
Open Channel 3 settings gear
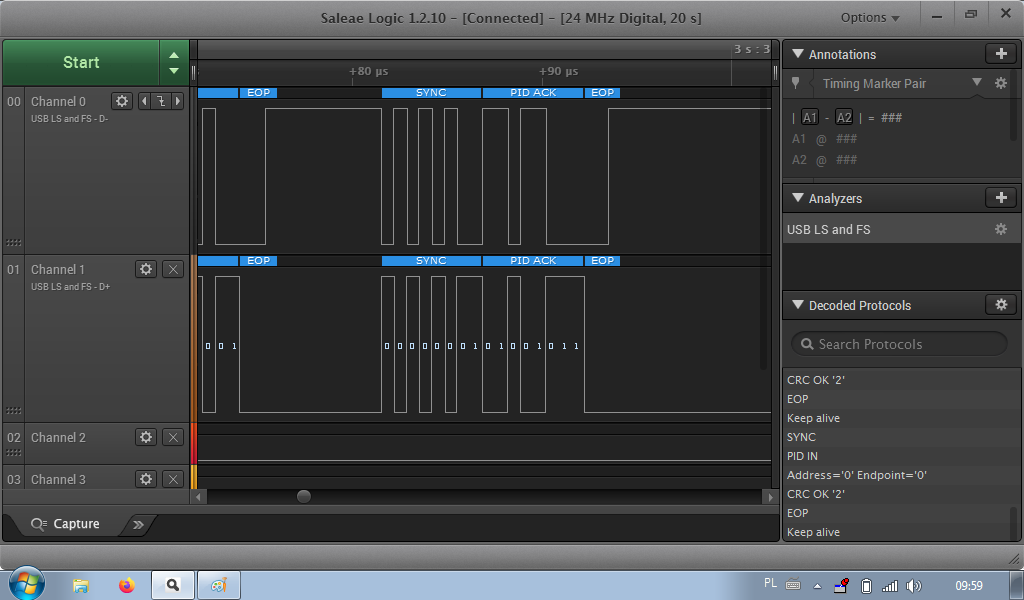(146, 479)
